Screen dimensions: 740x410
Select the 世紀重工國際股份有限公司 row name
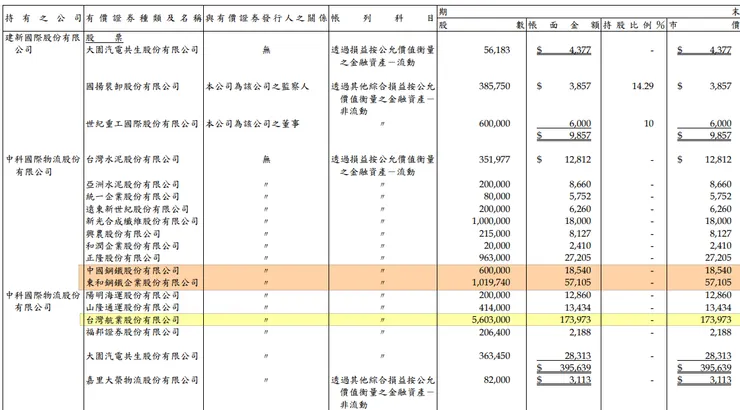[142, 124]
